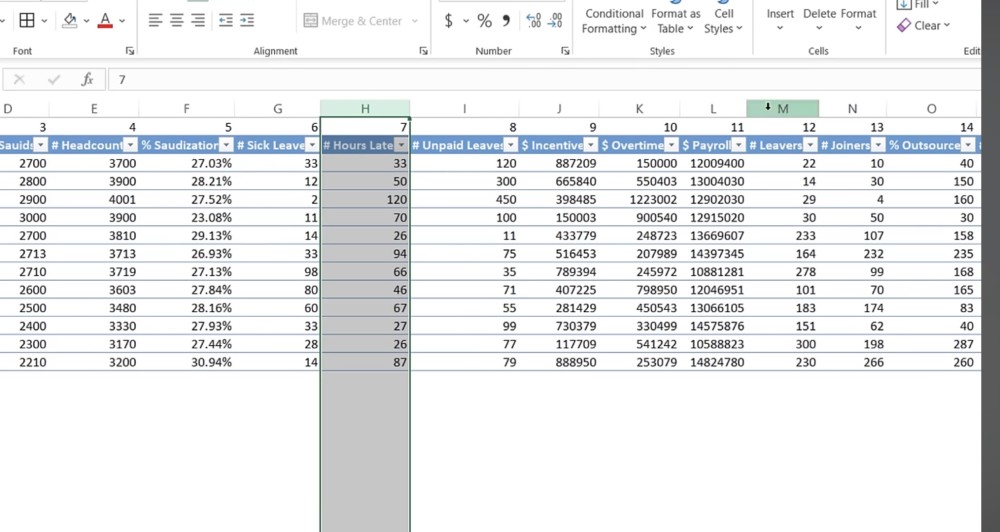Image resolution: width=1000 pixels, height=532 pixels.
Task: Select cell with value 1223002
Action: [639, 200]
